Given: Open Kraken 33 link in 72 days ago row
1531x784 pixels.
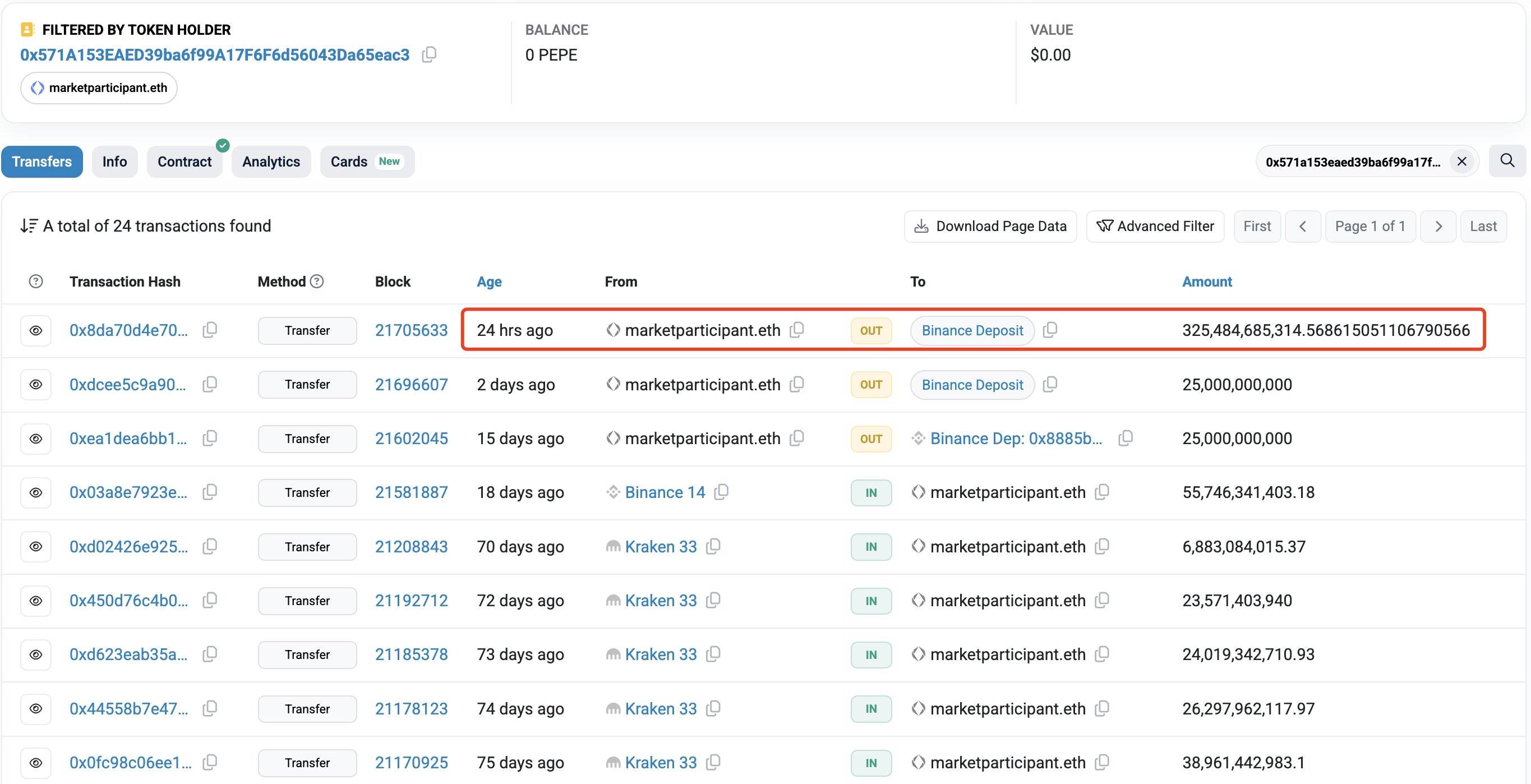Looking at the screenshot, I should 661,600.
